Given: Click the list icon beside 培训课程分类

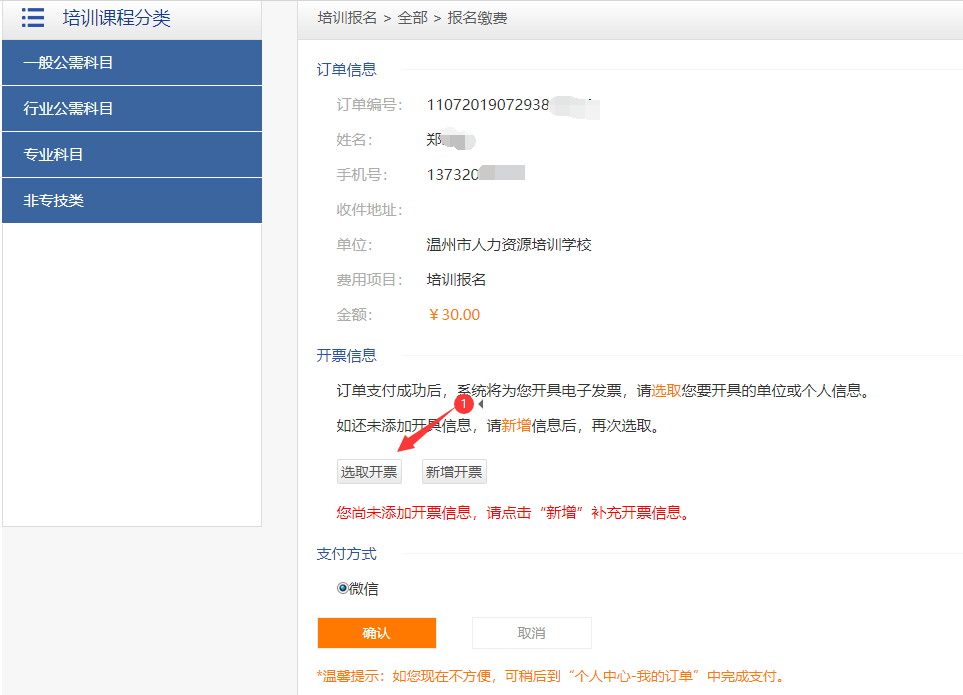Looking at the screenshot, I should point(33,17).
